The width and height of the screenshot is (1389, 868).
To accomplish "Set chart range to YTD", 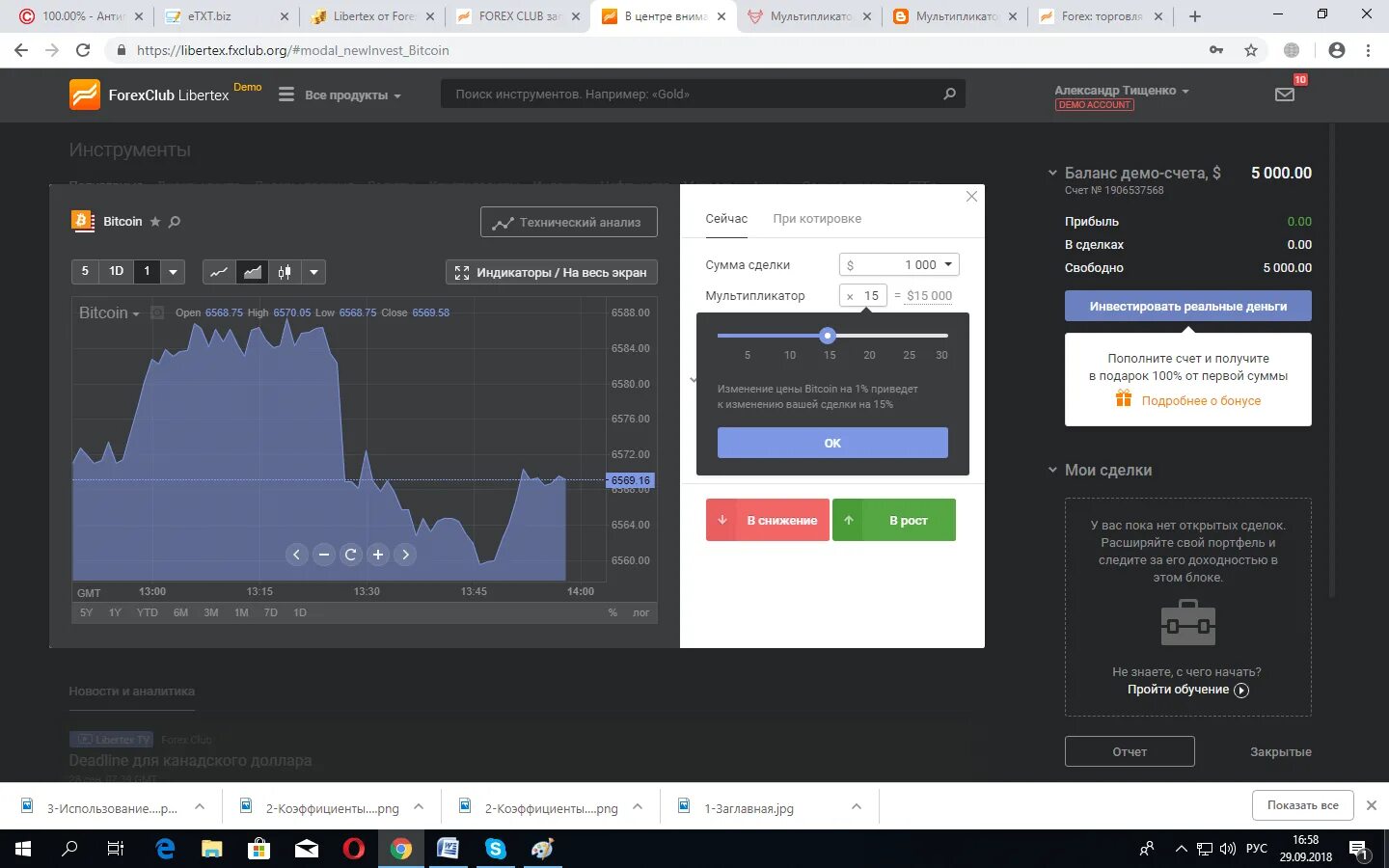I will click(148, 612).
